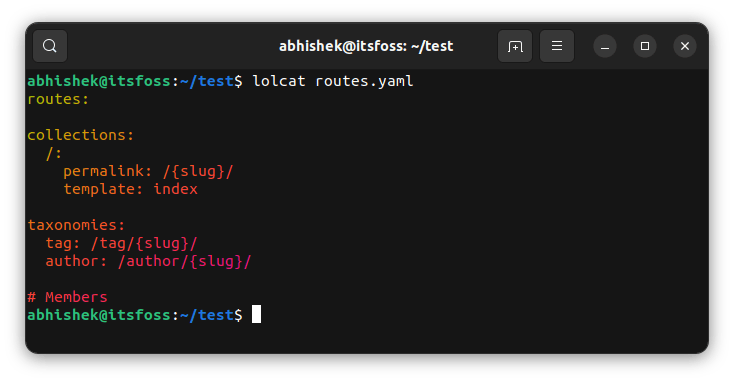Viewport: 734px width, 382px height.
Task: Open the hamburger main menu
Action: (557, 46)
